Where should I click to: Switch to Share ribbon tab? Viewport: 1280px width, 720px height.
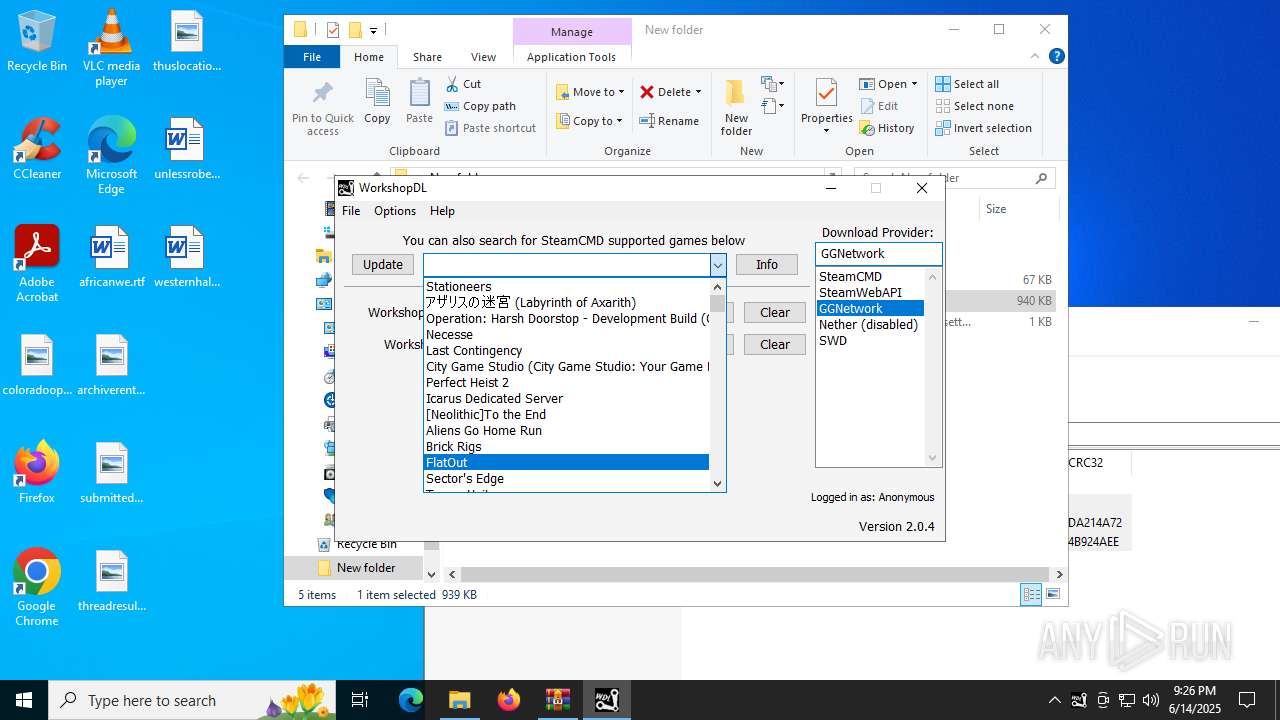coord(427,57)
